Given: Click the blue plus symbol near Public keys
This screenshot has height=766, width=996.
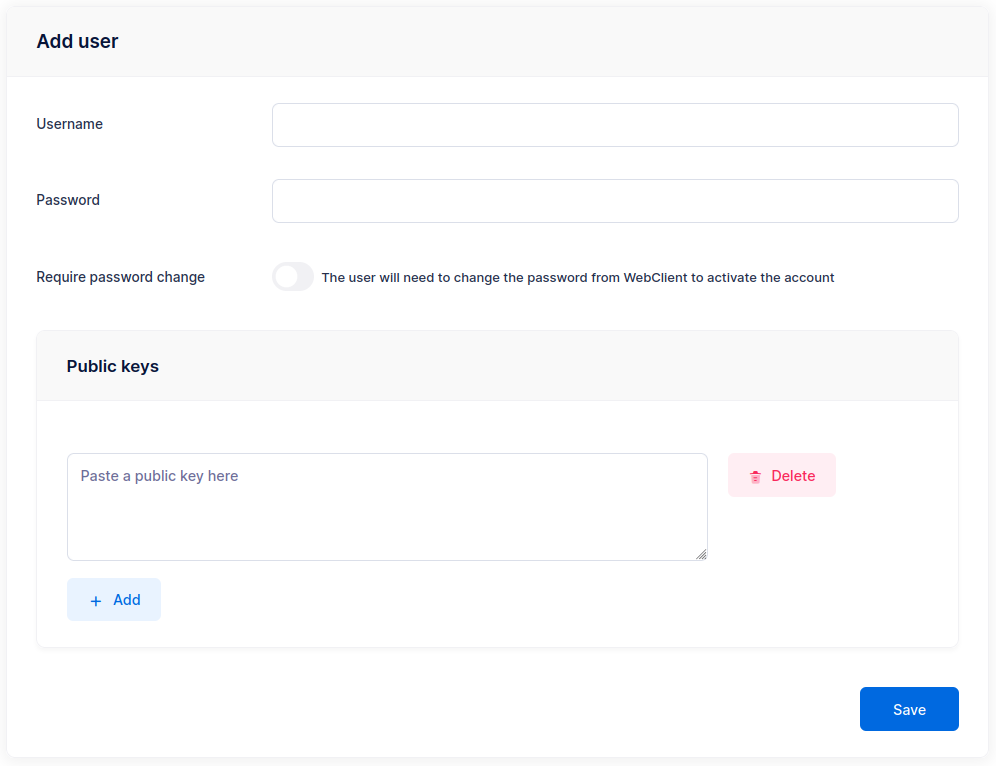Looking at the screenshot, I should pyautogui.click(x=95, y=599).
